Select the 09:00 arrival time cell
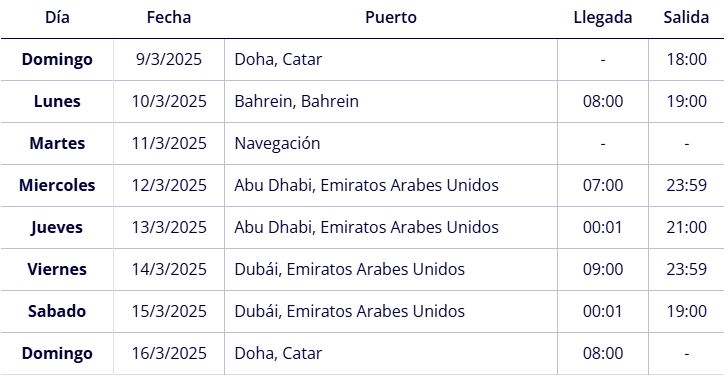This screenshot has width=728, height=377. 603,269
